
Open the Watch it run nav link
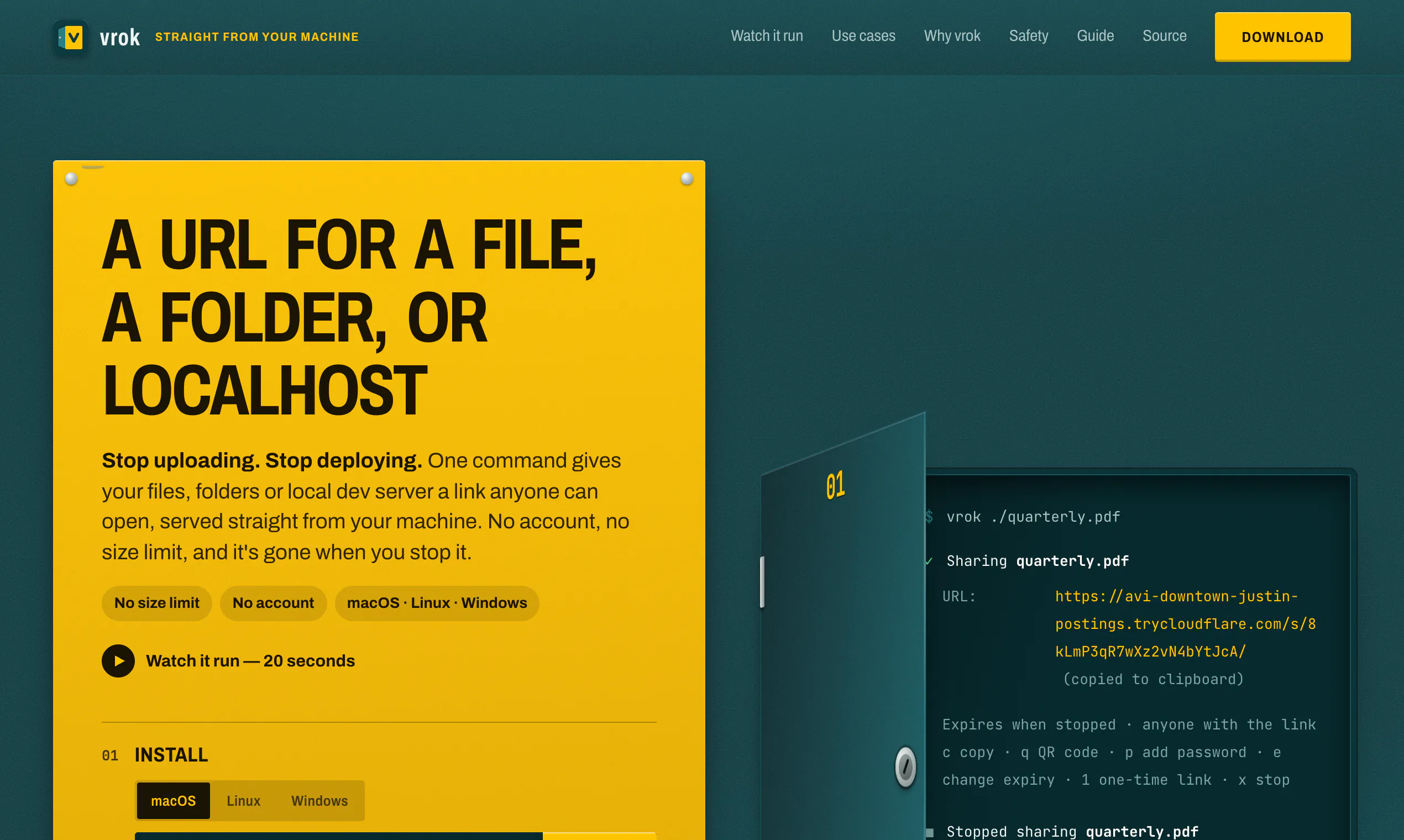[767, 36]
